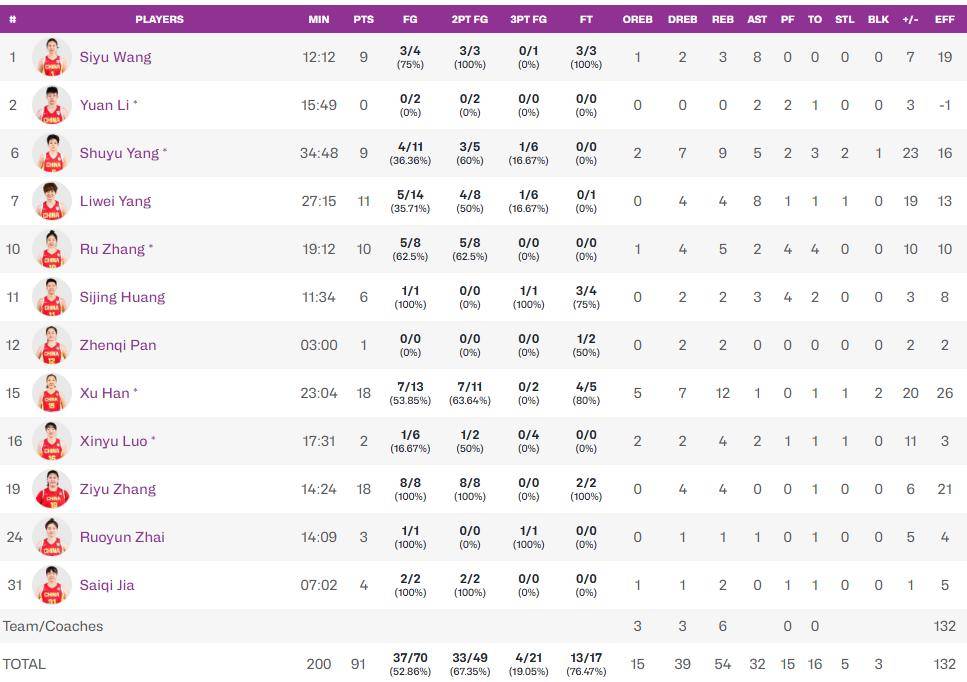This screenshot has height=682, width=967.
Task: Click Ruoyun Zhai's avatar image
Action: pos(51,537)
